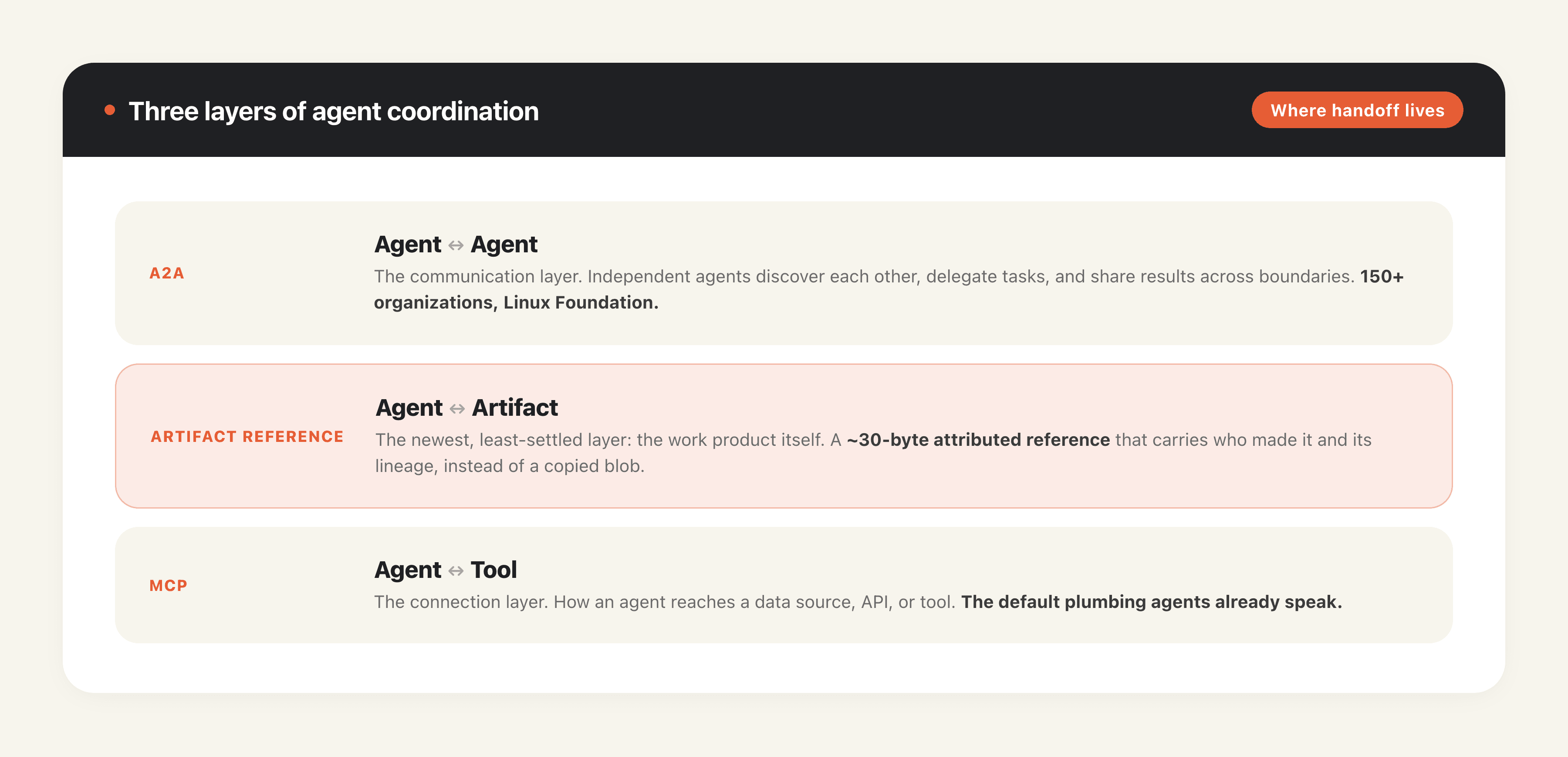Click the 'Agent ↔ Tool' heading
The image size is (1568, 757).
(445, 570)
